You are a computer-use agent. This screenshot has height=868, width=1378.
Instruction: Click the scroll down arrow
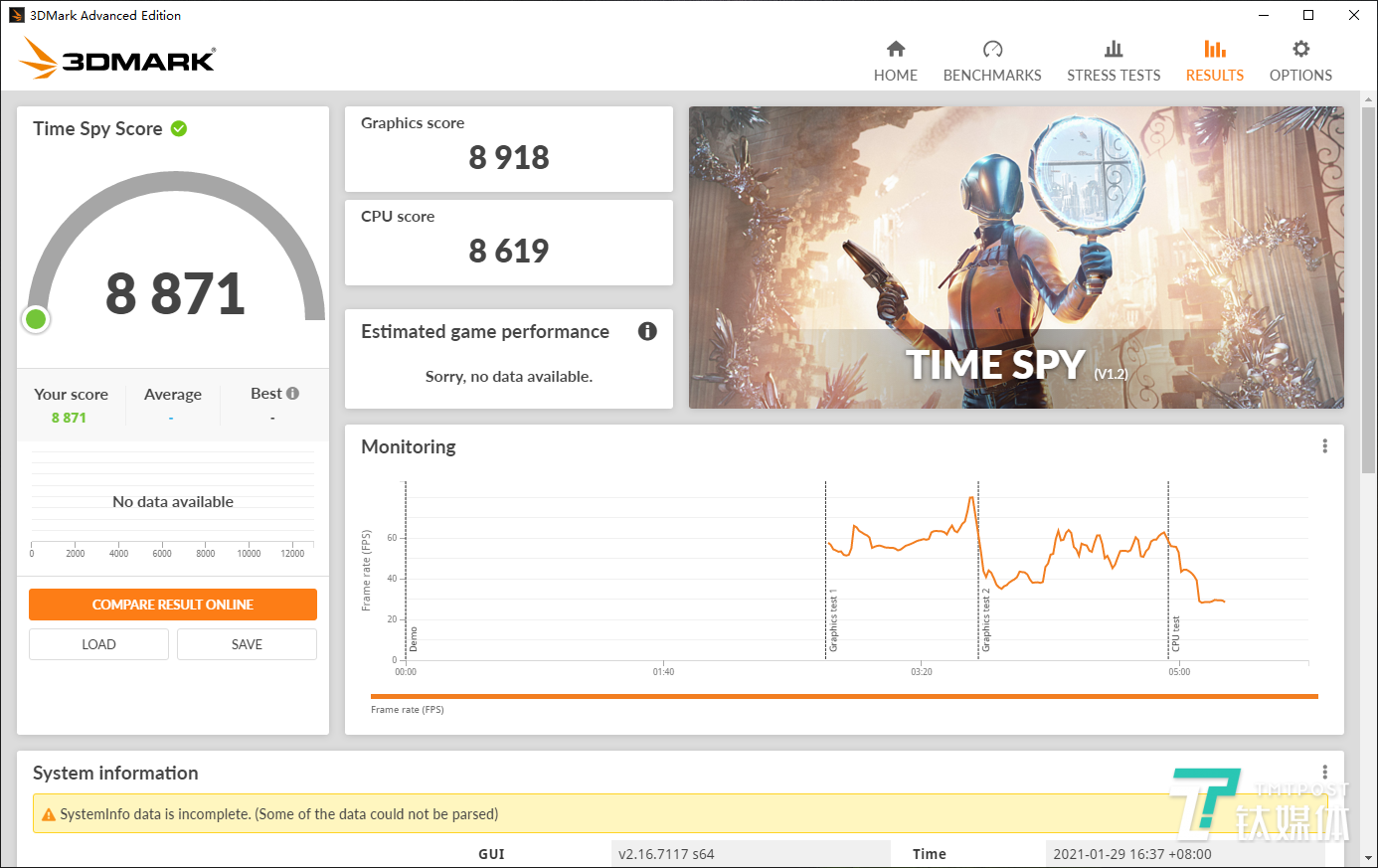tap(1369, 858)
